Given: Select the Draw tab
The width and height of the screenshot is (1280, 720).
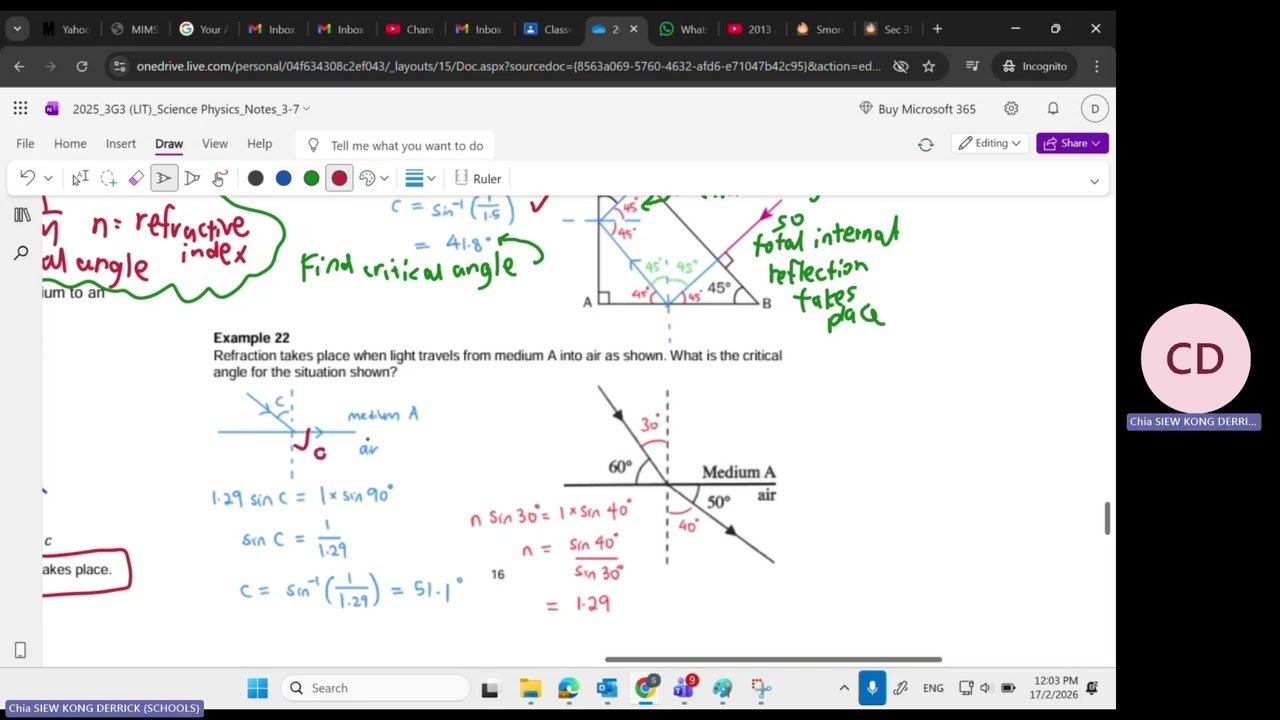Looking at the screenshot, I should [x=169, y=143].
